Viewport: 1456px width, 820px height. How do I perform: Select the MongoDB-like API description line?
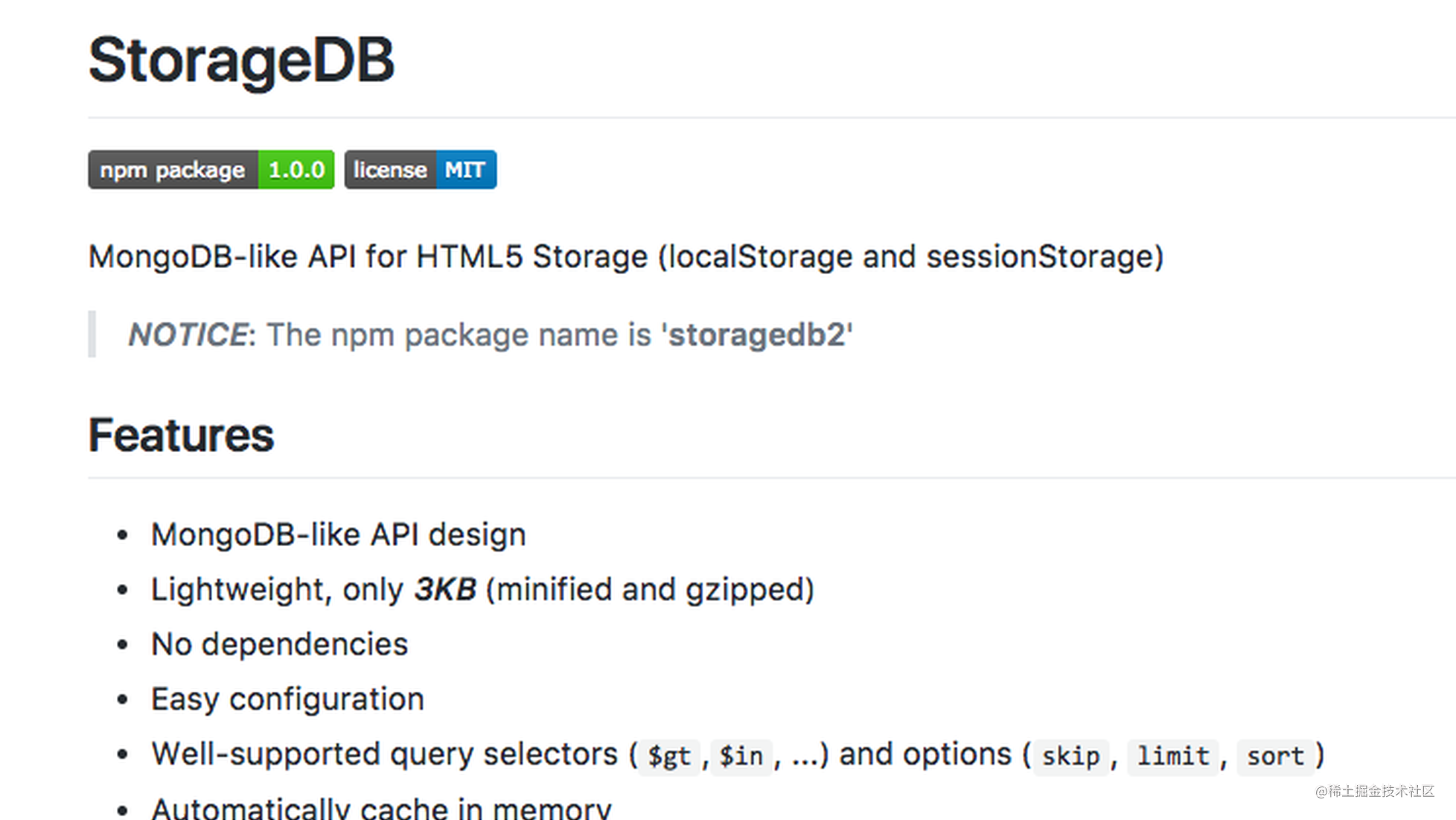(x=626, y=255)
